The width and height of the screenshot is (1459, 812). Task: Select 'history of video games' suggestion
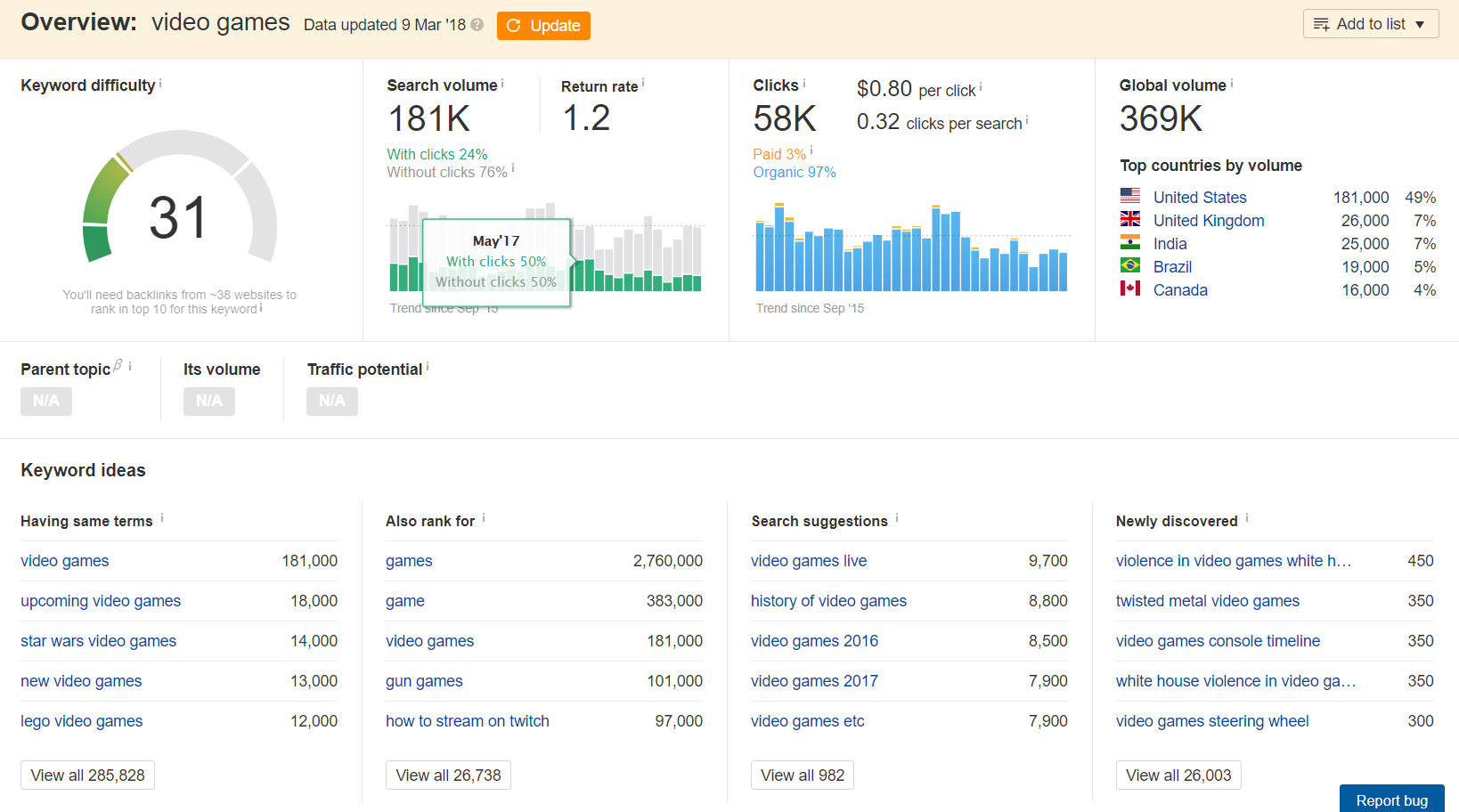tap(828, 601)
